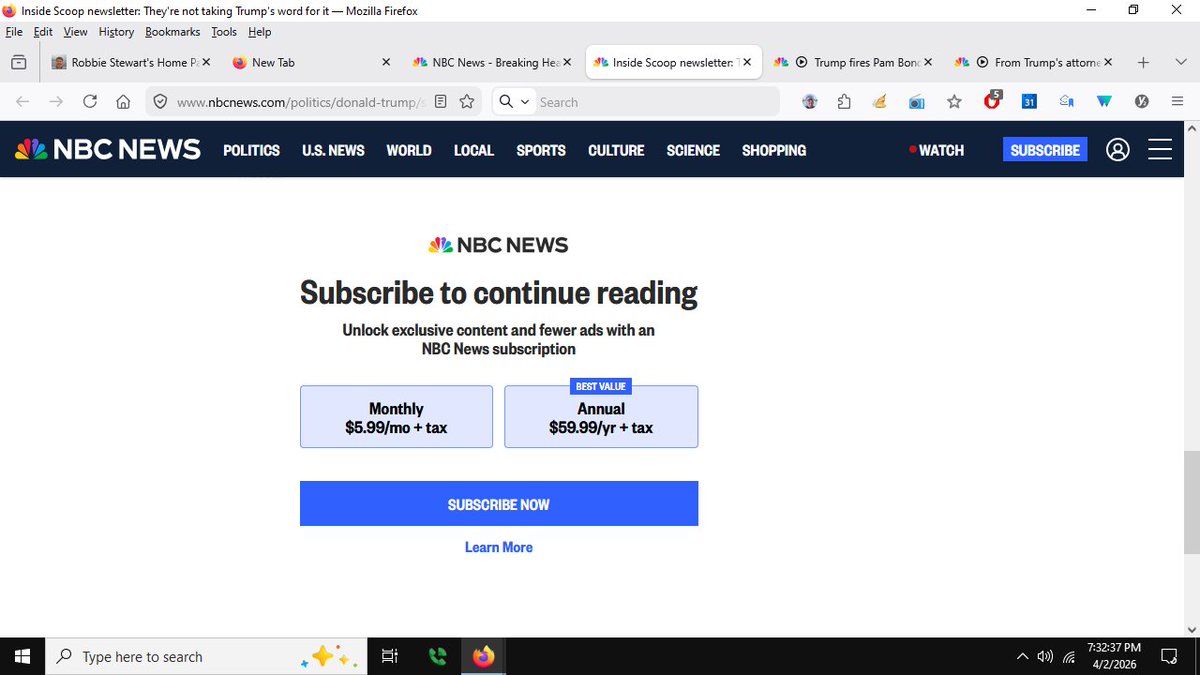Switch to NBC News Breaking Headlines tab
Image resolution: width=1200 pixels, height=675 pixels.
pos(490,62)
